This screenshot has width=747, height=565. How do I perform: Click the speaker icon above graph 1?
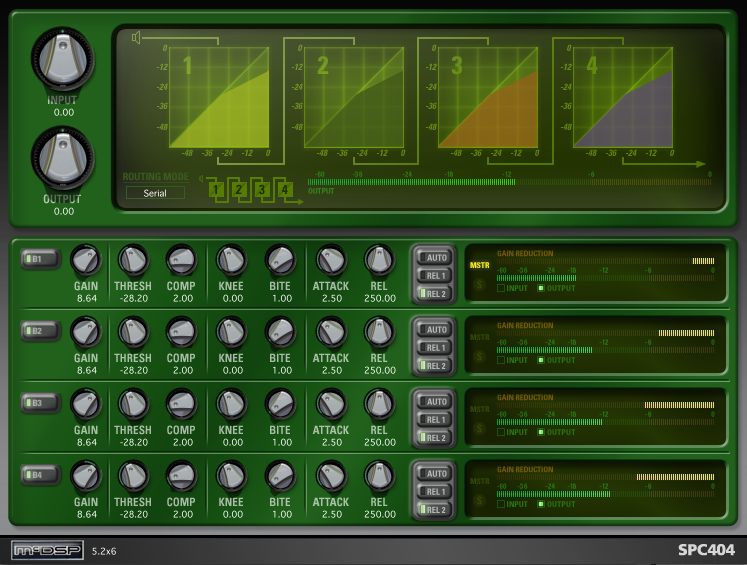pos(136,37)
